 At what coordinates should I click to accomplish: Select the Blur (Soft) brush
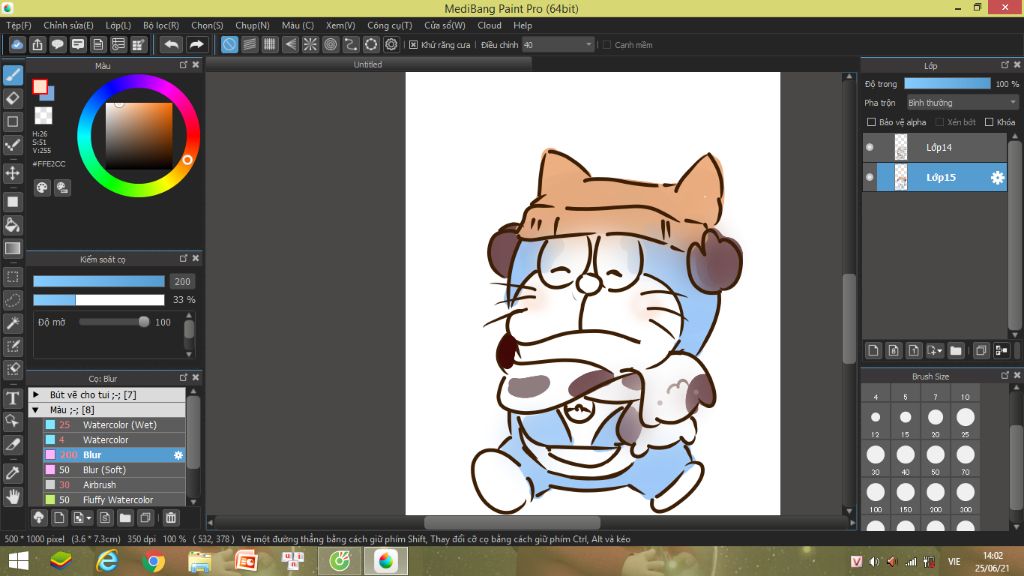pyautogui.click(x=114, y=470)
